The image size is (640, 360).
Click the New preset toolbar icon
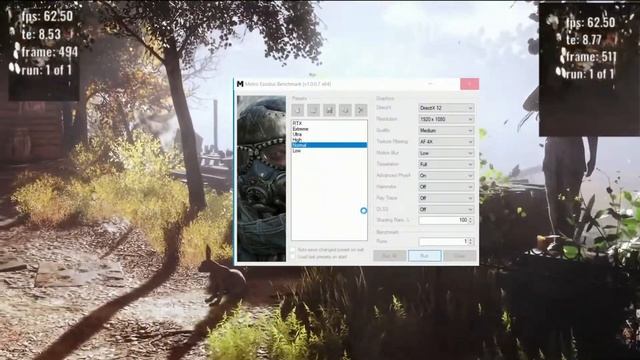[x=298, y=110]
